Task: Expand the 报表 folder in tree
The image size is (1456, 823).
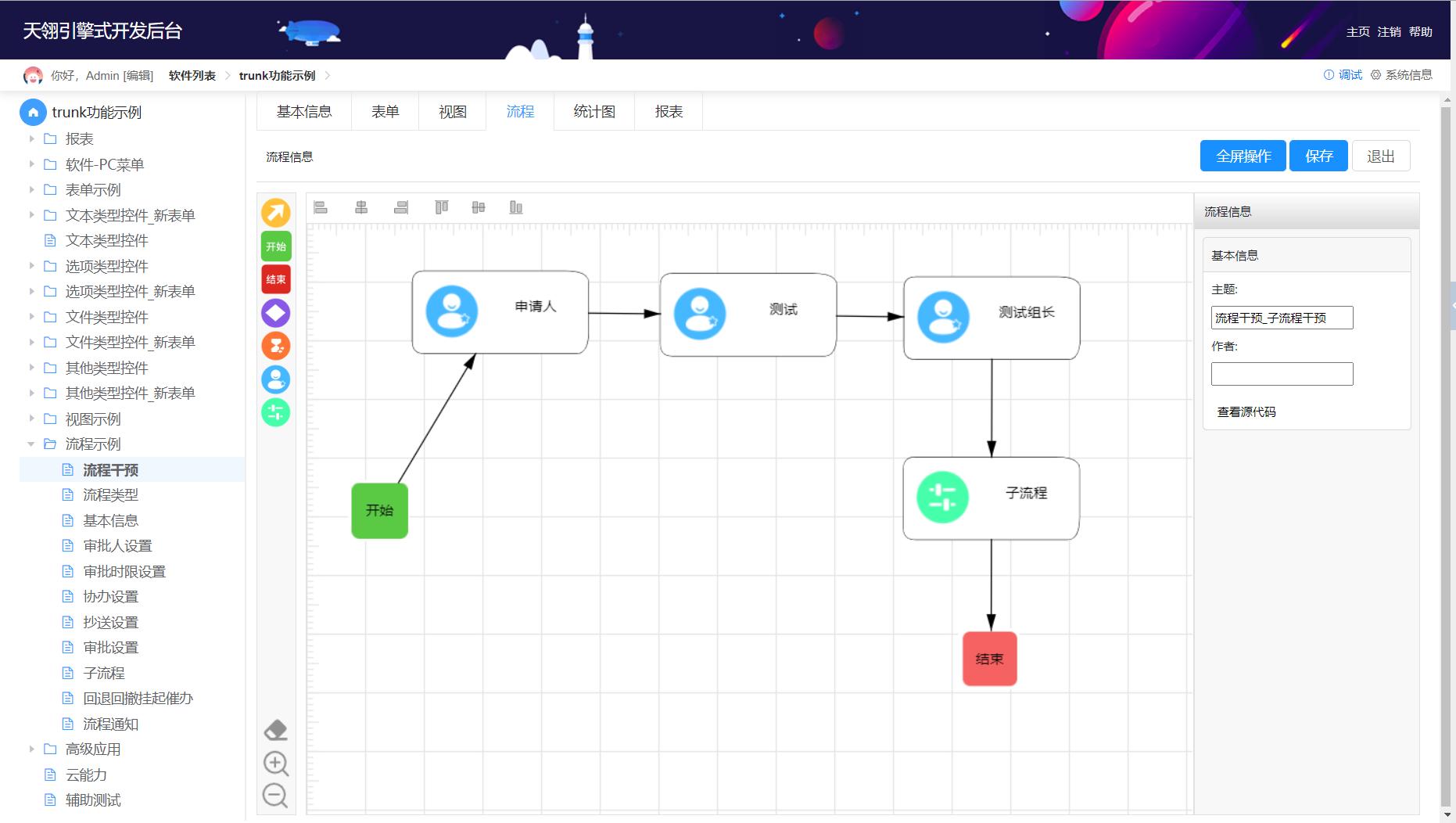Action: (x=31, y=138)
